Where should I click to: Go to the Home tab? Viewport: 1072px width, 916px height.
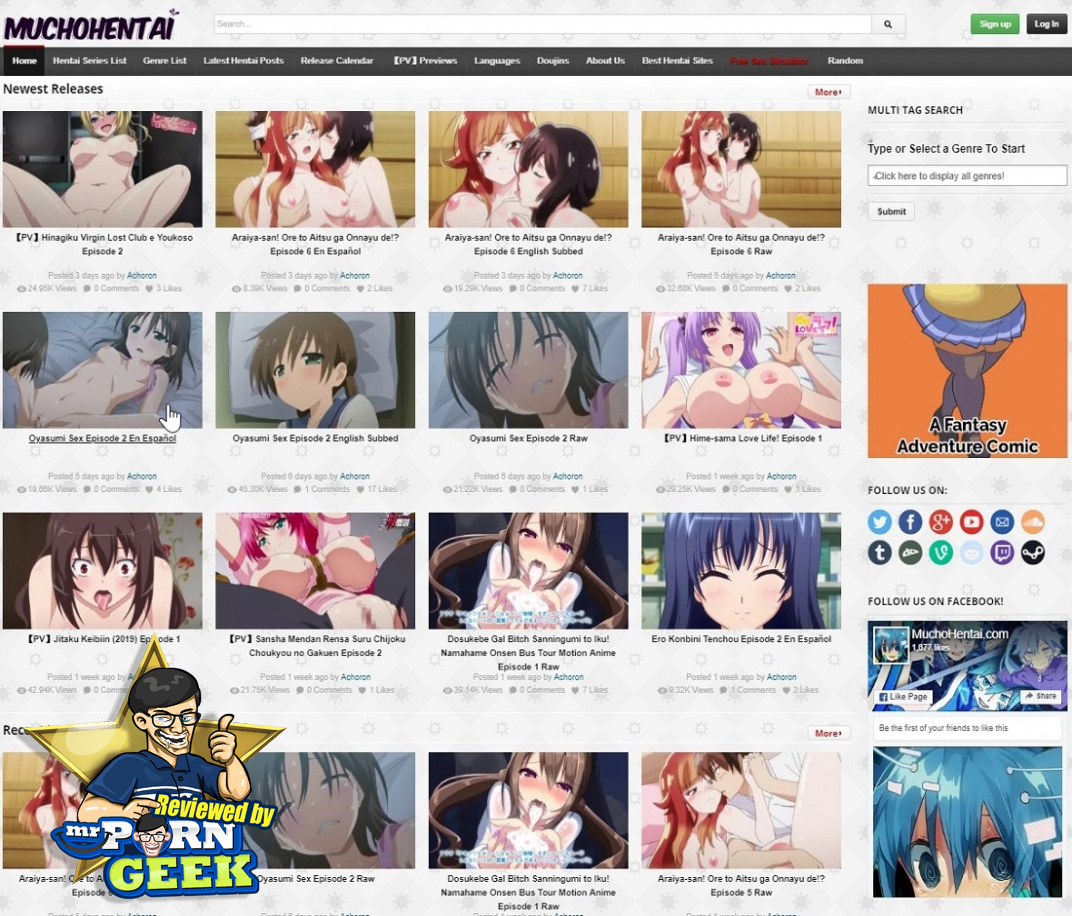[24, 61]
